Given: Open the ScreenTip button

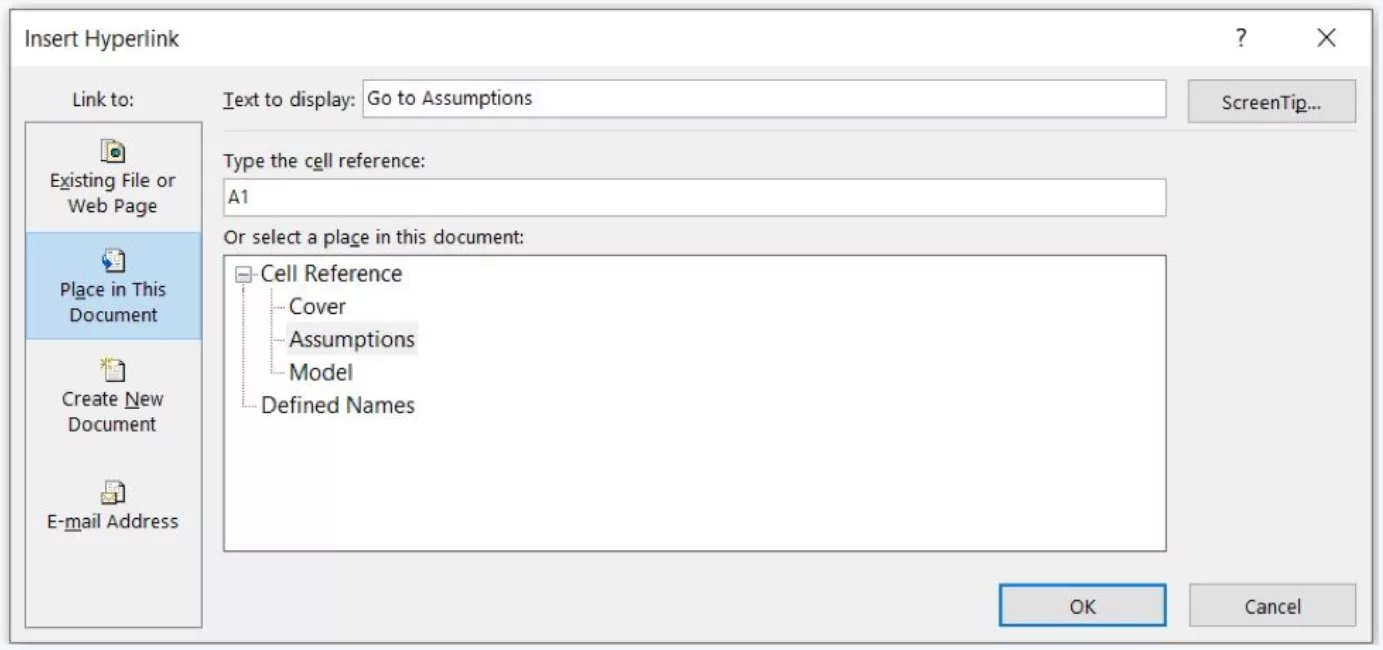Looking at the screenshot, I should (x=1271, y=102).
